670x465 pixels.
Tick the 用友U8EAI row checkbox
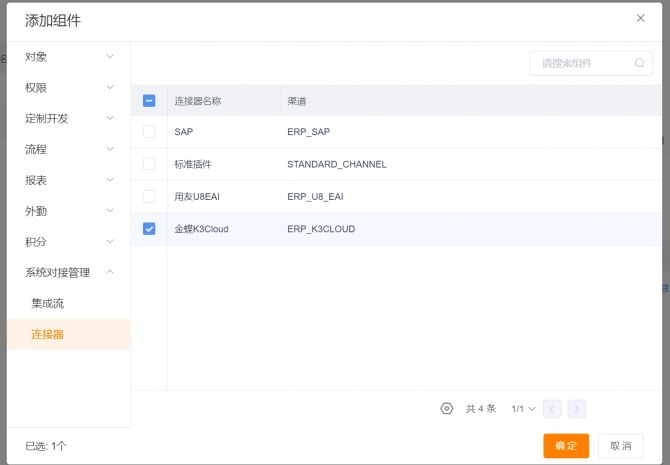[x=149, y=196]
